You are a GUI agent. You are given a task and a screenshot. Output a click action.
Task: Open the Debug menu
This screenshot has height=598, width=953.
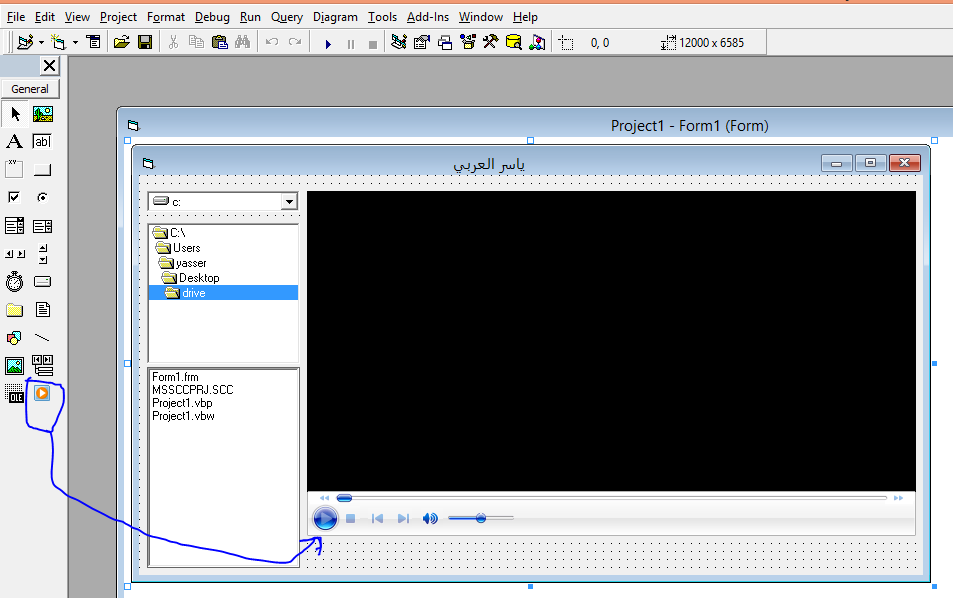click(212, 17)
